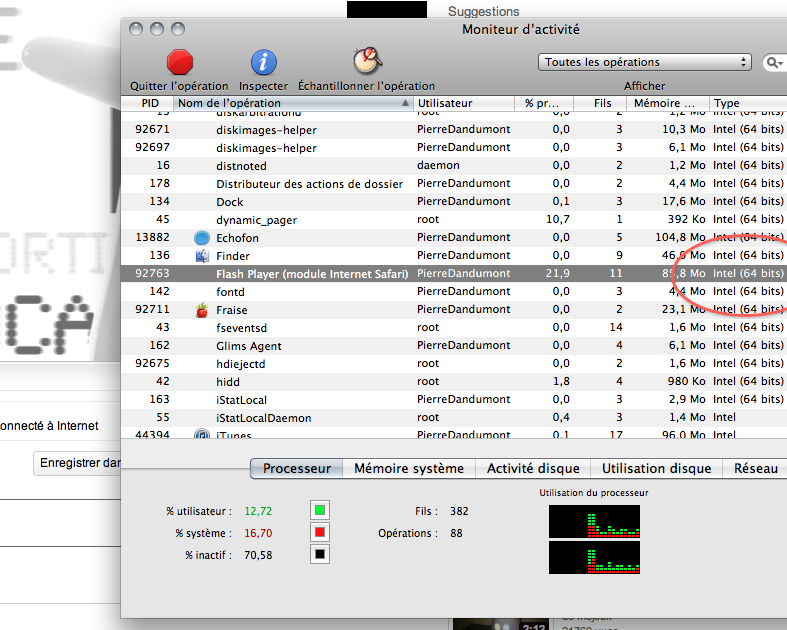Click the red Quitter l'opération stop icon

180,62
